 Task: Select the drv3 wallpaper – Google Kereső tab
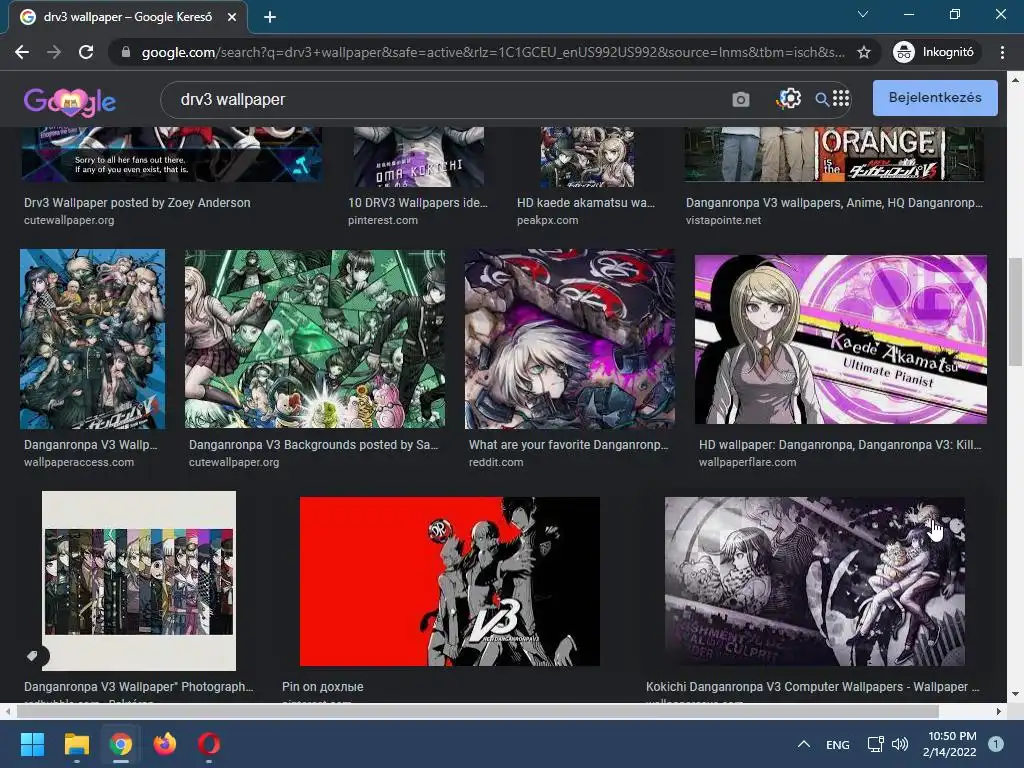pyautogui.click(x=127, y=18)
